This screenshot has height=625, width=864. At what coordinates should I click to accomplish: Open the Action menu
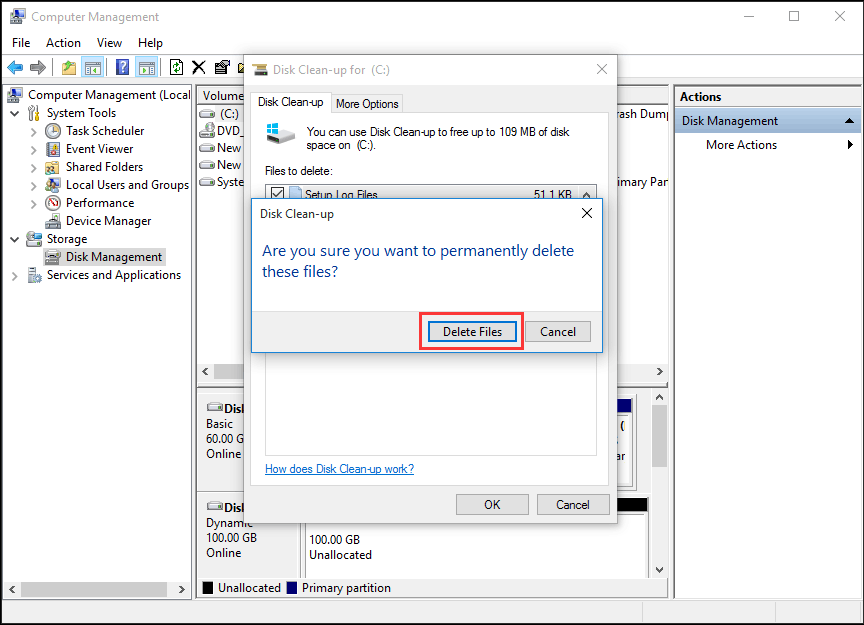pyautogui.click(x=63, y=42)
